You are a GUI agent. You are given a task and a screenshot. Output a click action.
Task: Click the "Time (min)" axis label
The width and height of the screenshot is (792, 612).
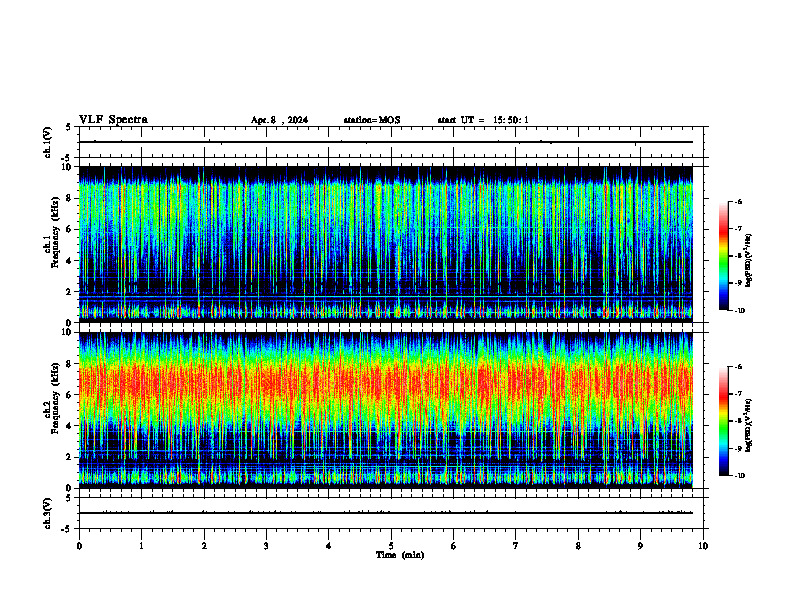tap(400, 555)
